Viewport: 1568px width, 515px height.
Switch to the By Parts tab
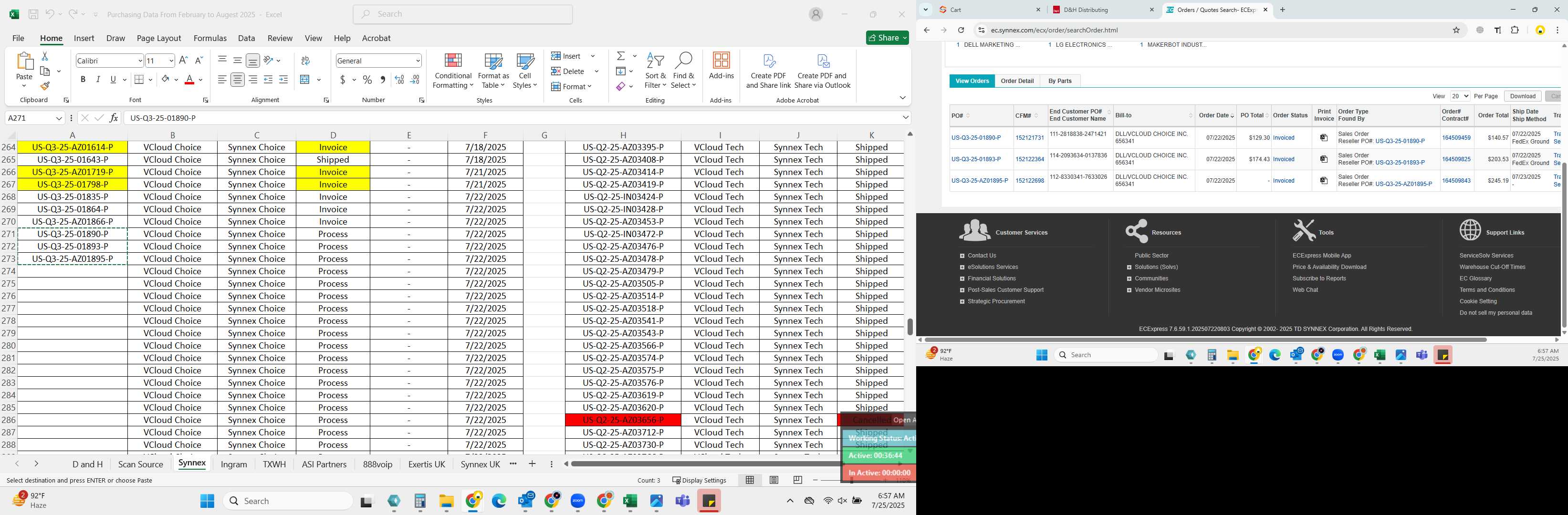click(x=1060, y=81)
